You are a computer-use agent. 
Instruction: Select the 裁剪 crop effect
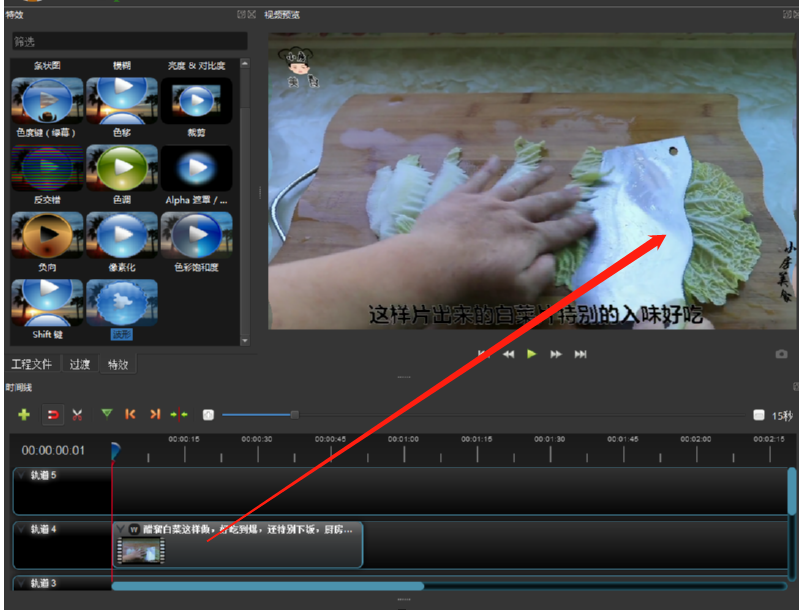click(x=197, y=100)
